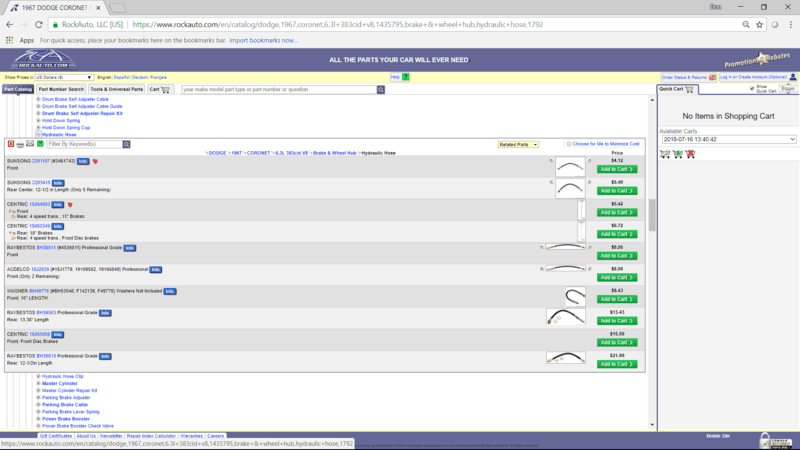The height and width of the screenshot is (450, 800).
Task: Open the Available Carts date dropdown
Action: (729, 139)
